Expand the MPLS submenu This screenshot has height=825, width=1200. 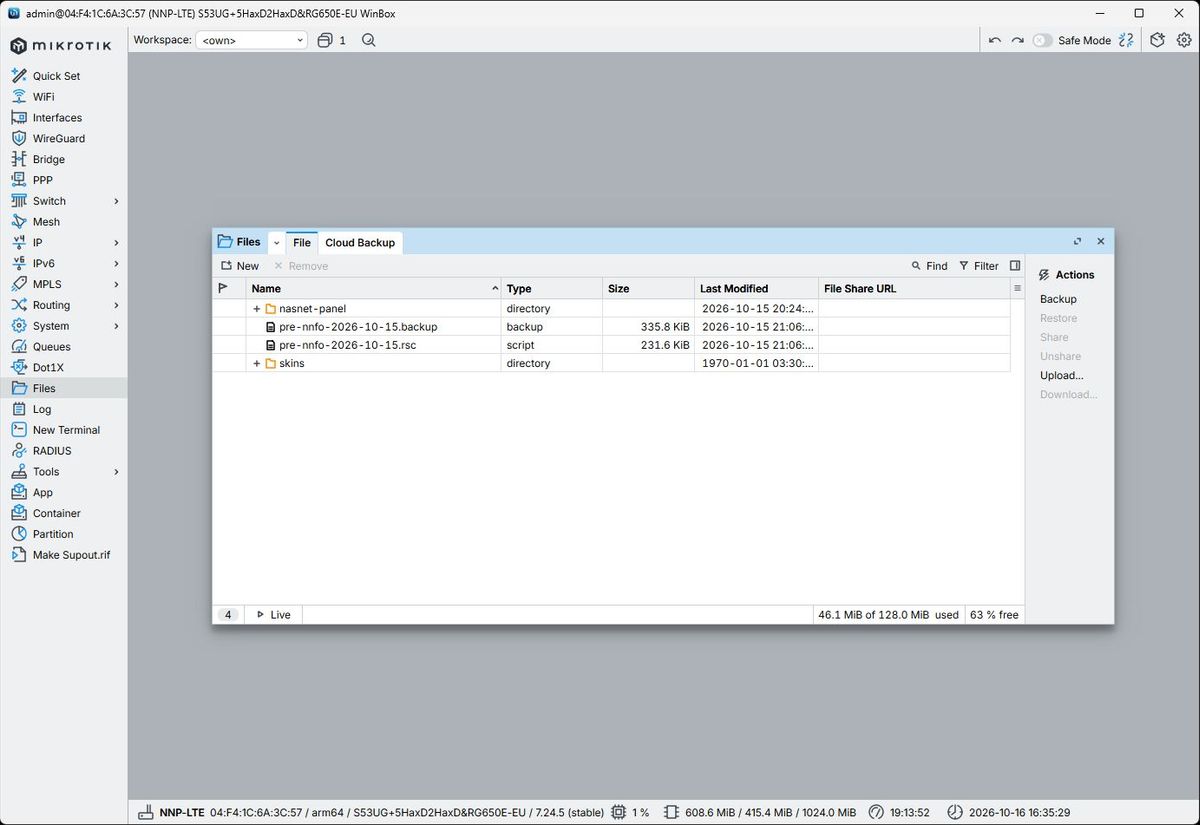[116, 284]
